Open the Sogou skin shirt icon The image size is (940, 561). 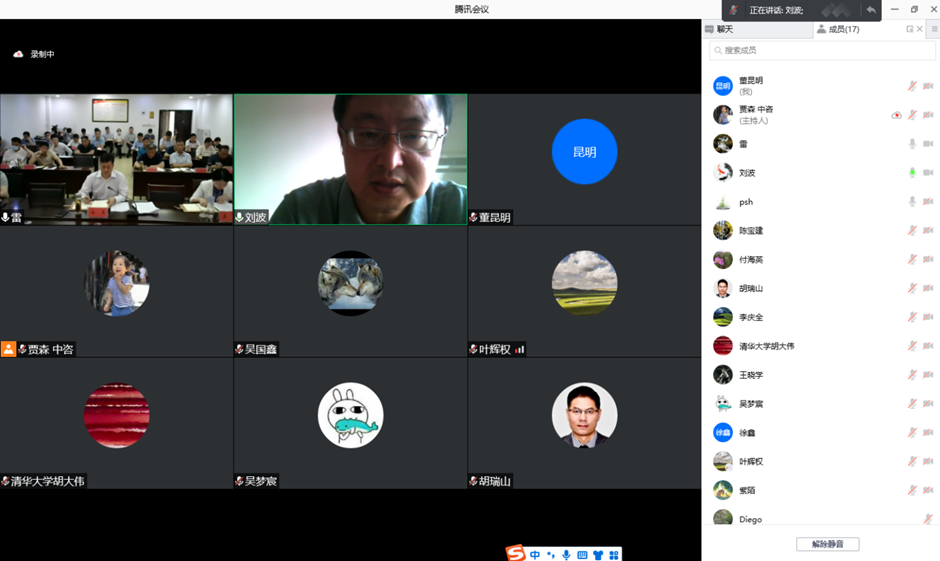pos(598,555)
